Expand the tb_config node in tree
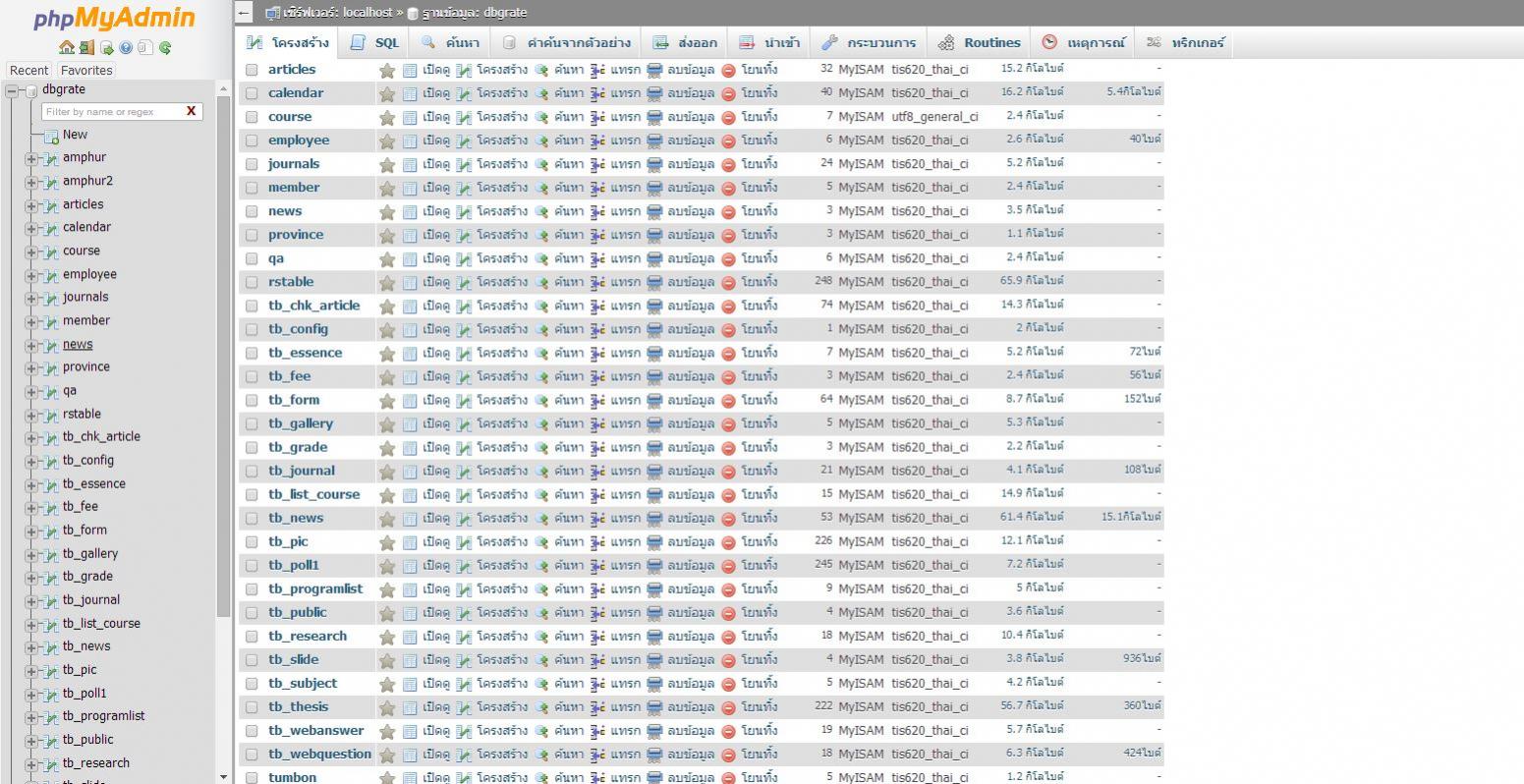 coord(31,461)
